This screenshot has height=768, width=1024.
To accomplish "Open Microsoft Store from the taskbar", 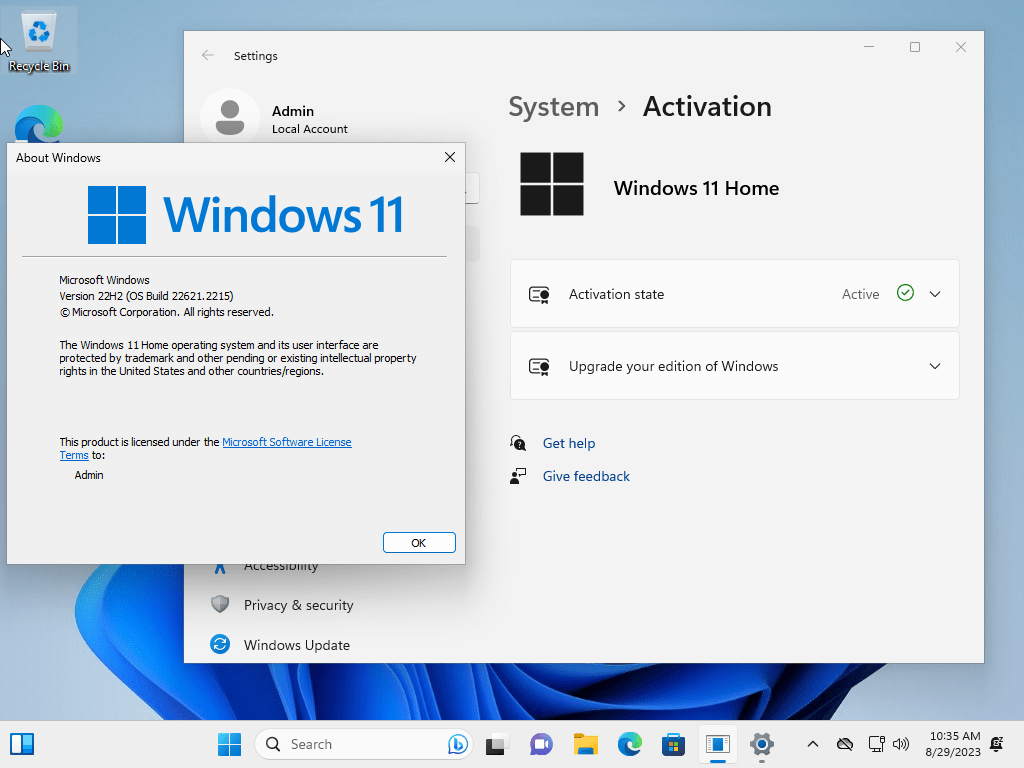I will [x=673, y=744].
